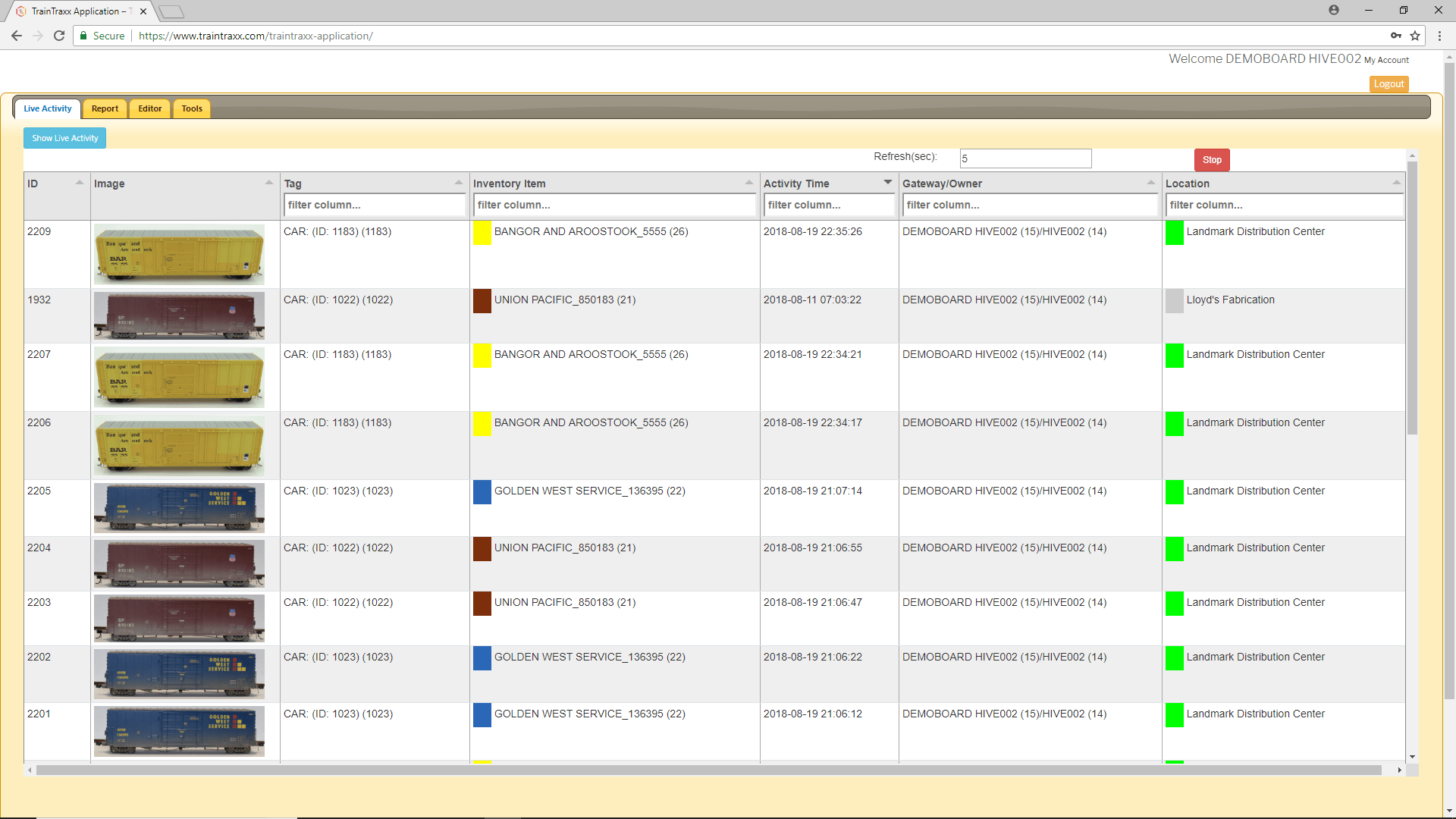Click the Inventory Item filter column field
This screenshot has width=1456, height=819.
tap(615, 205)
